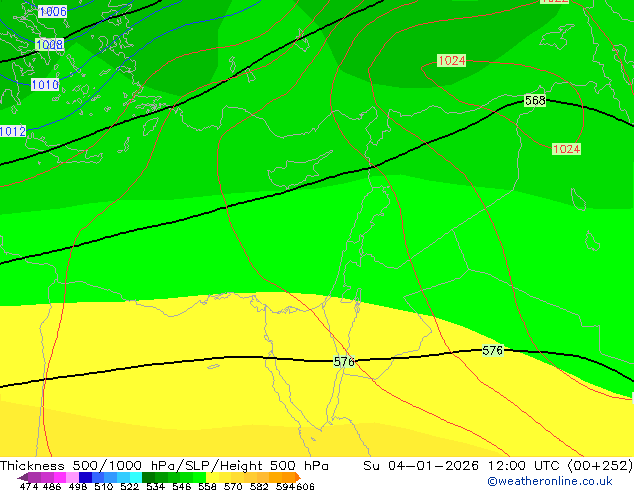This screenshot has height=490, width=634.
Task: Click the legend value 522
Action: point(129,486)
